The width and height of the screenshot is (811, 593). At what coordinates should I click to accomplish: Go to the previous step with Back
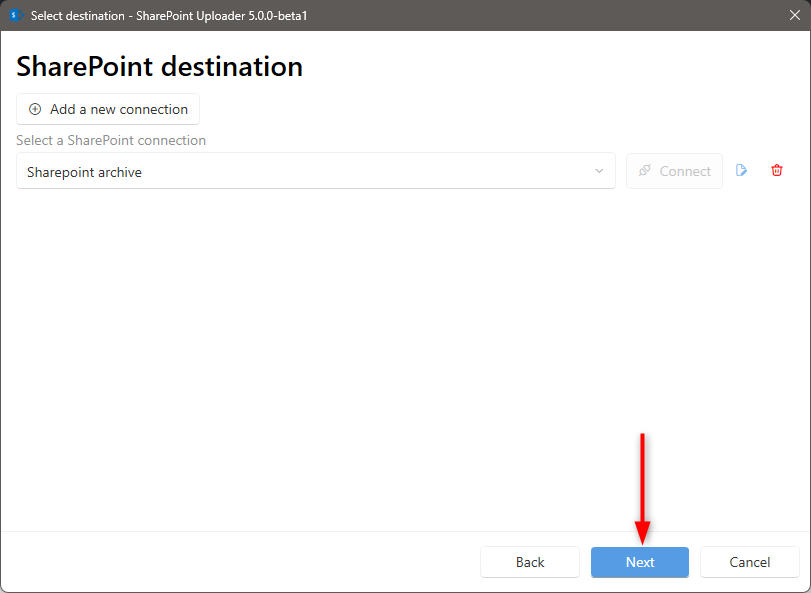coord(530,562)
